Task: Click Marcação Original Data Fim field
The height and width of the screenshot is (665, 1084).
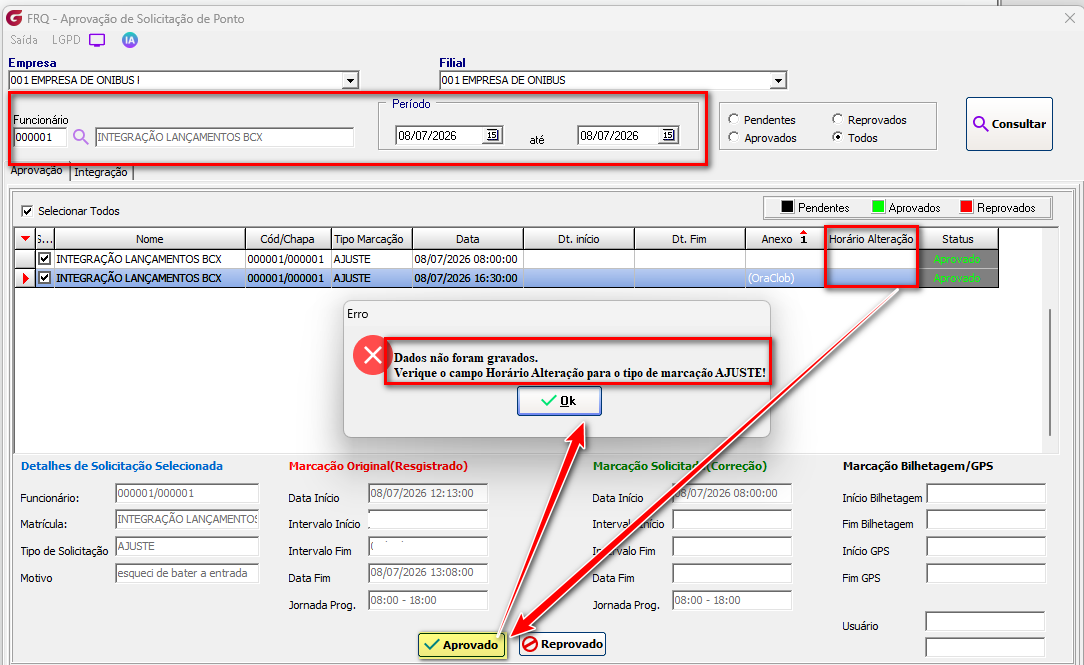Action: (x=428, y=573)
